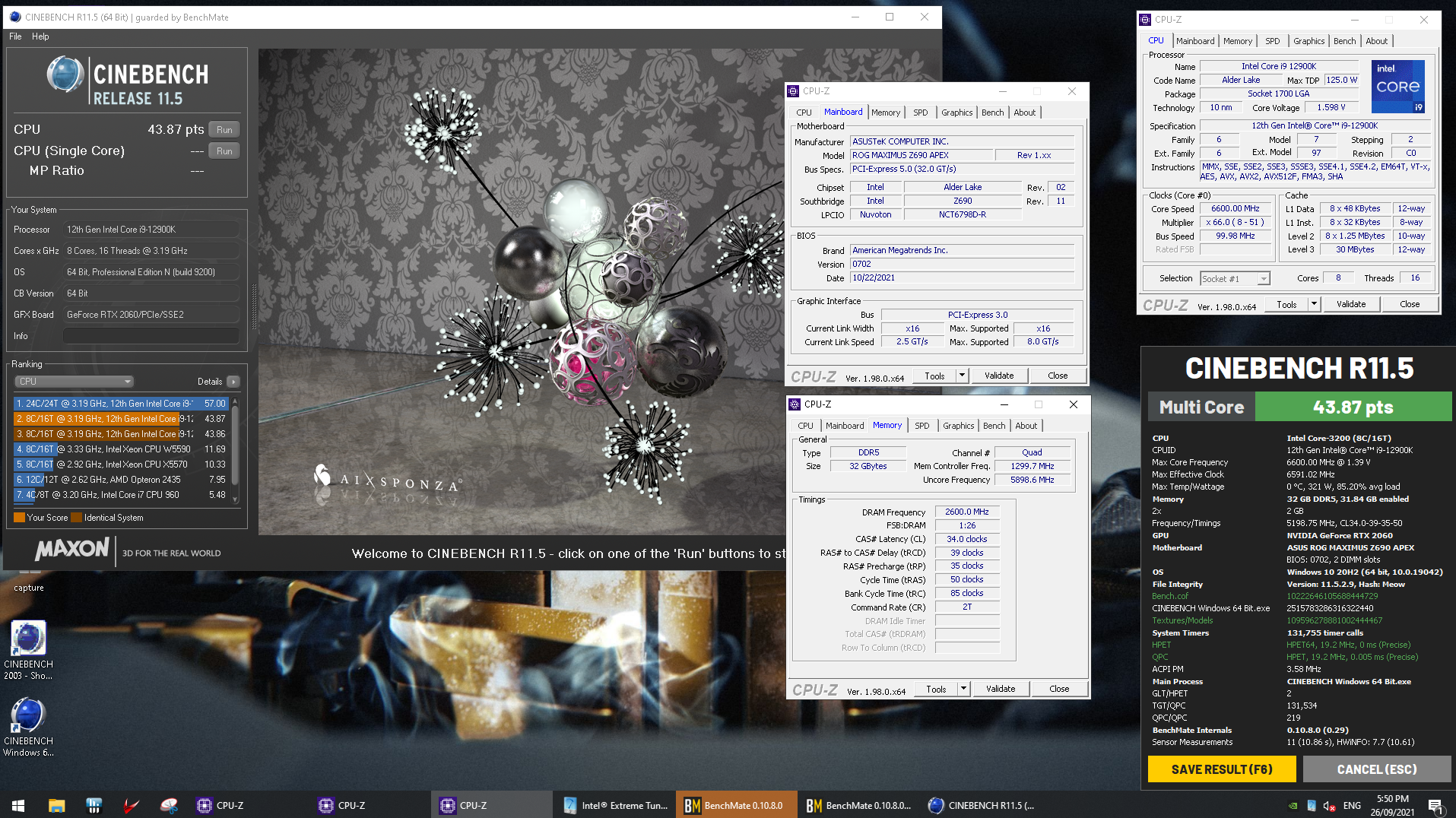Click the Multi Core 43.87 pts banner

click(1299, 407)
